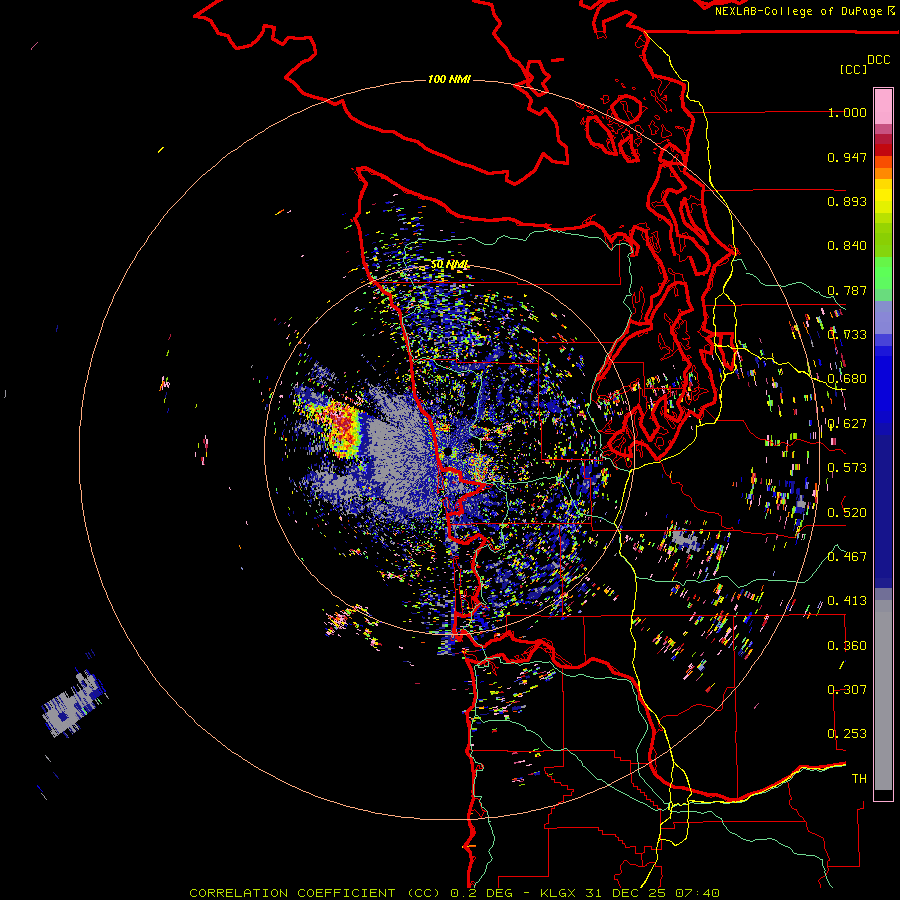Click the 0.2 DEG elevation angle text
This screenshot has width=900, height=900.
click(481, 893)
